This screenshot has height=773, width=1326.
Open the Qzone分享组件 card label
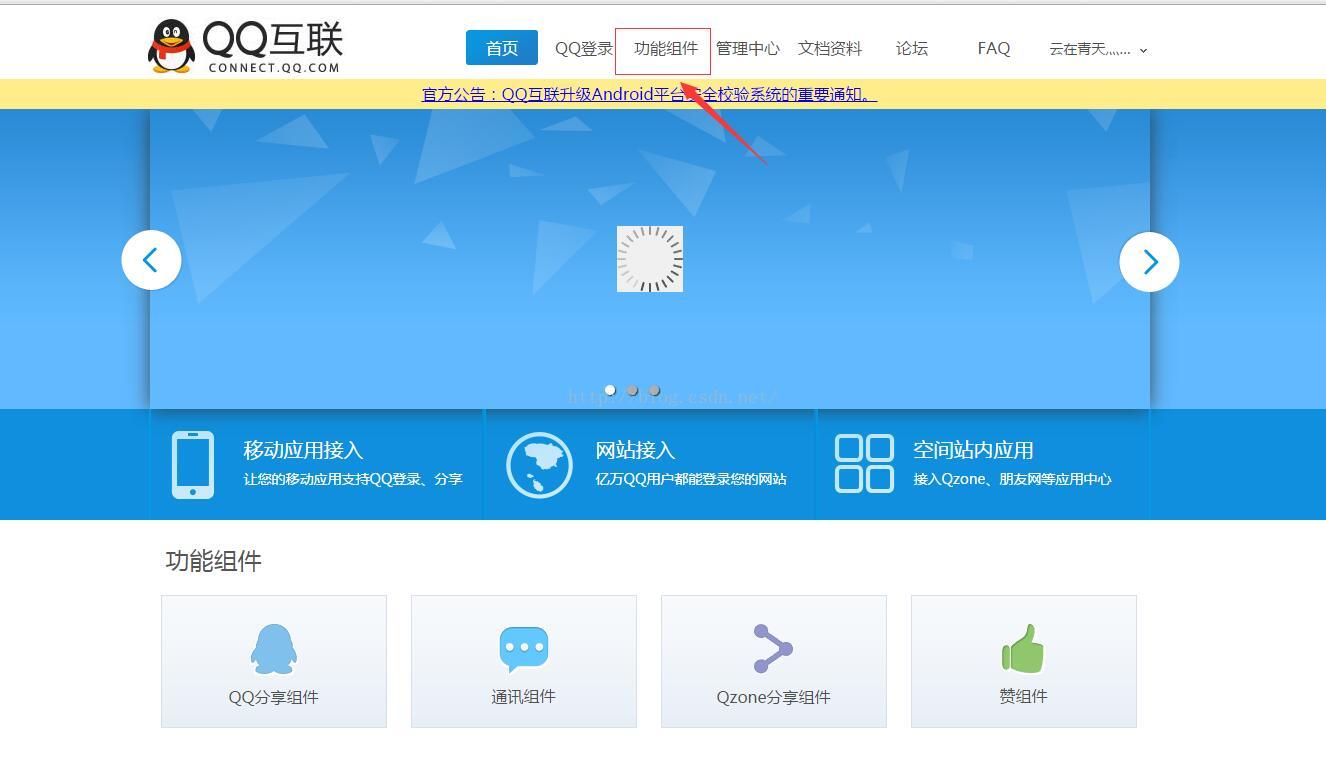pos(773,697)
